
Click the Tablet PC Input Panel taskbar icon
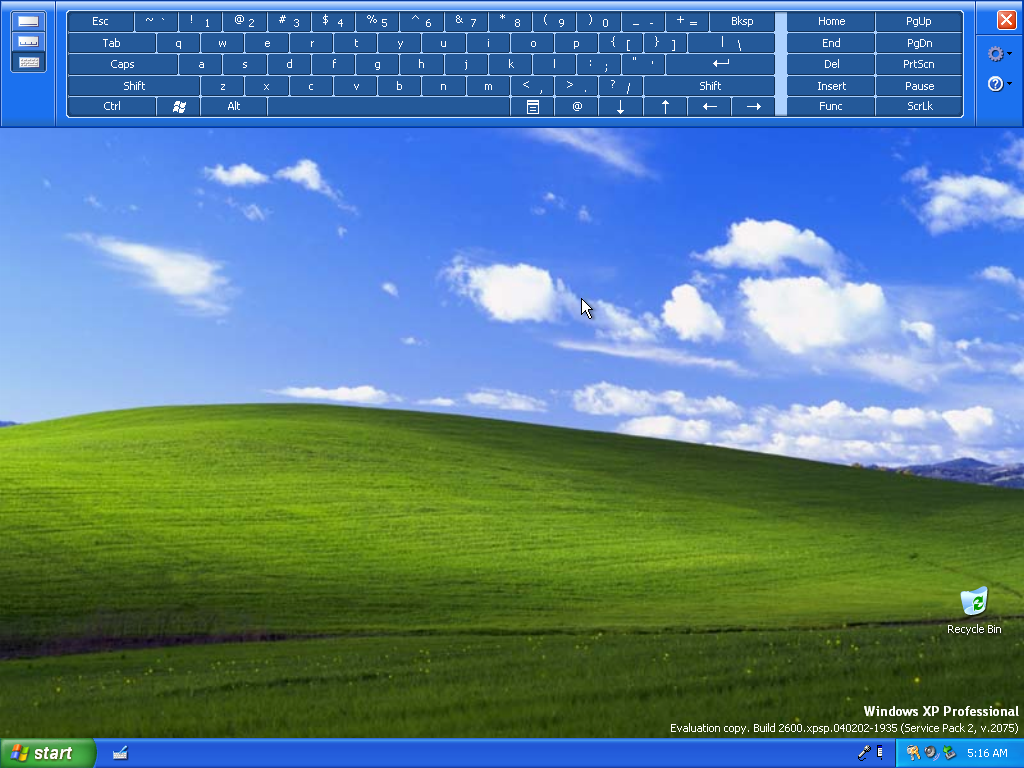coord(120,753)
